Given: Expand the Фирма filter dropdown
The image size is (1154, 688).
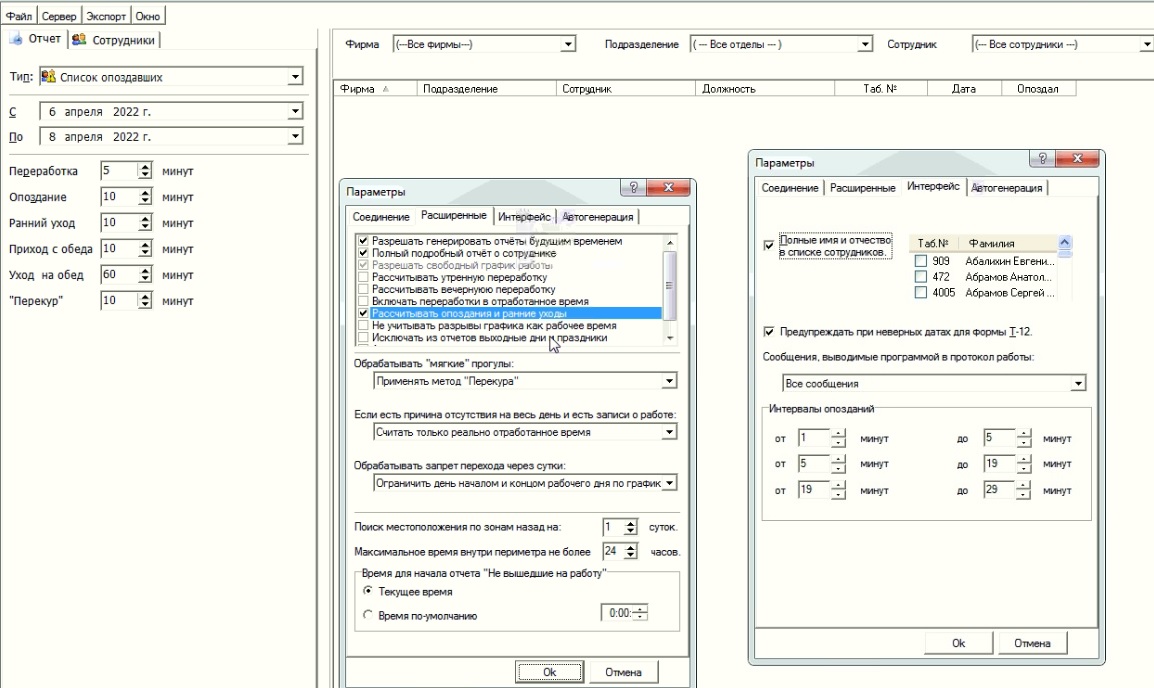Looking at the screenshot, I should pos(567,44).
